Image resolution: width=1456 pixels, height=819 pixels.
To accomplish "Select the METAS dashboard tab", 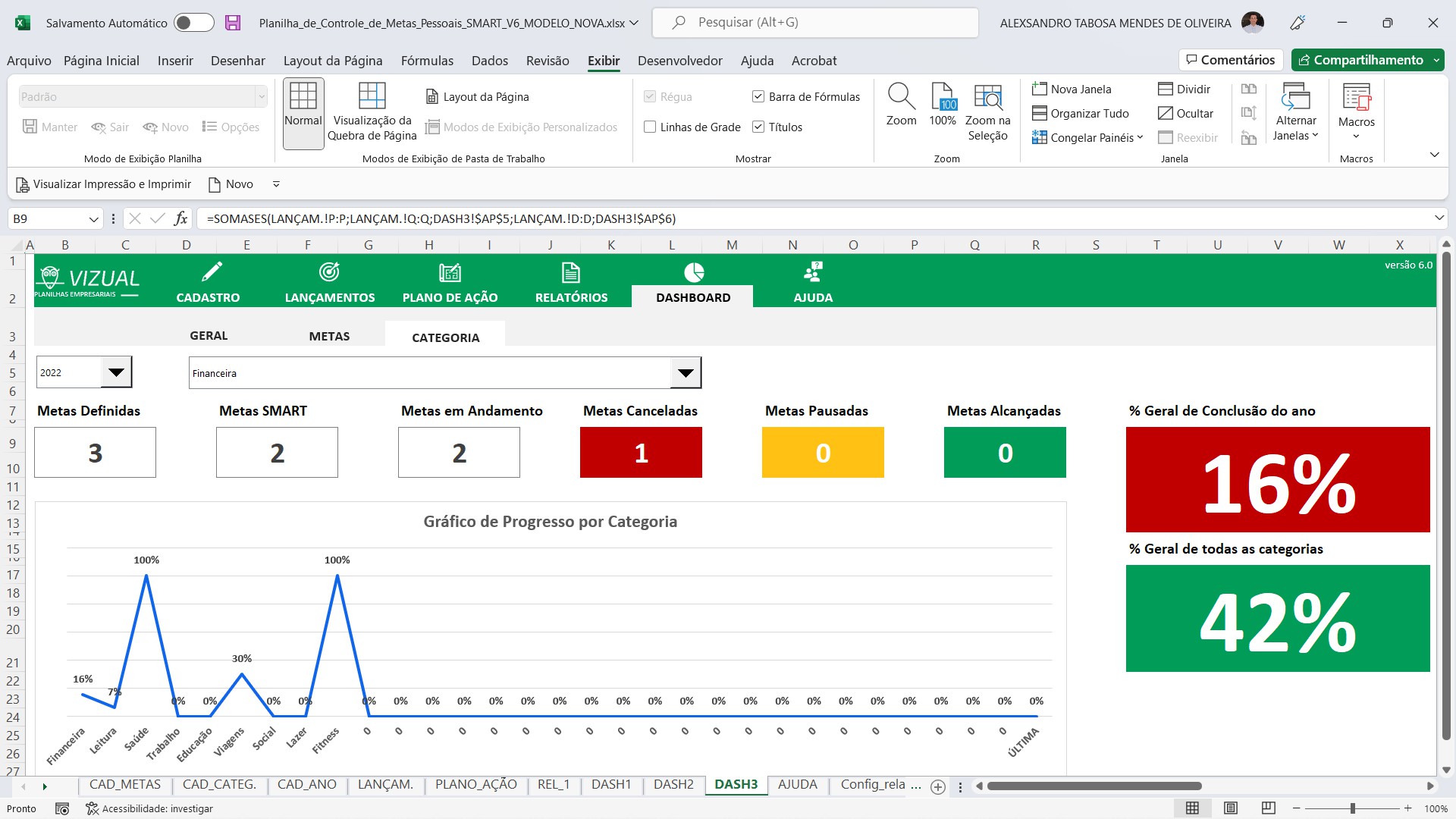I will coord(329,335).
